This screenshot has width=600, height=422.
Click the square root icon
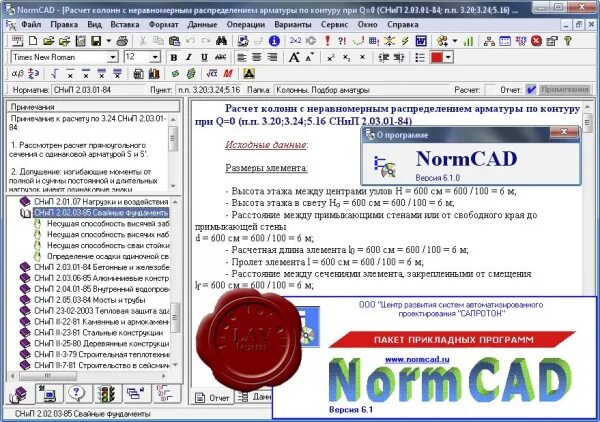pos(54,73)
